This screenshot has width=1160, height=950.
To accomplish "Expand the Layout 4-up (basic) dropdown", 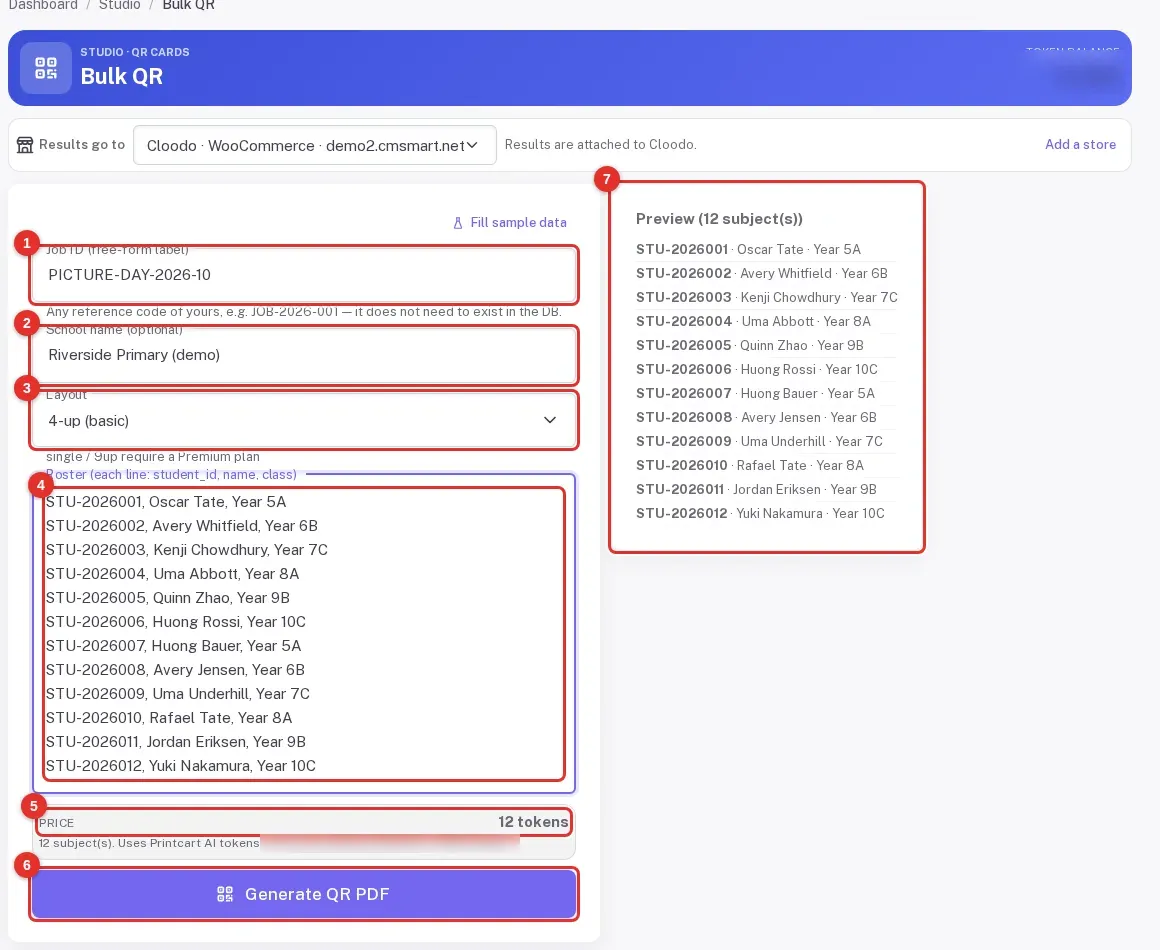I will (304, 420).
